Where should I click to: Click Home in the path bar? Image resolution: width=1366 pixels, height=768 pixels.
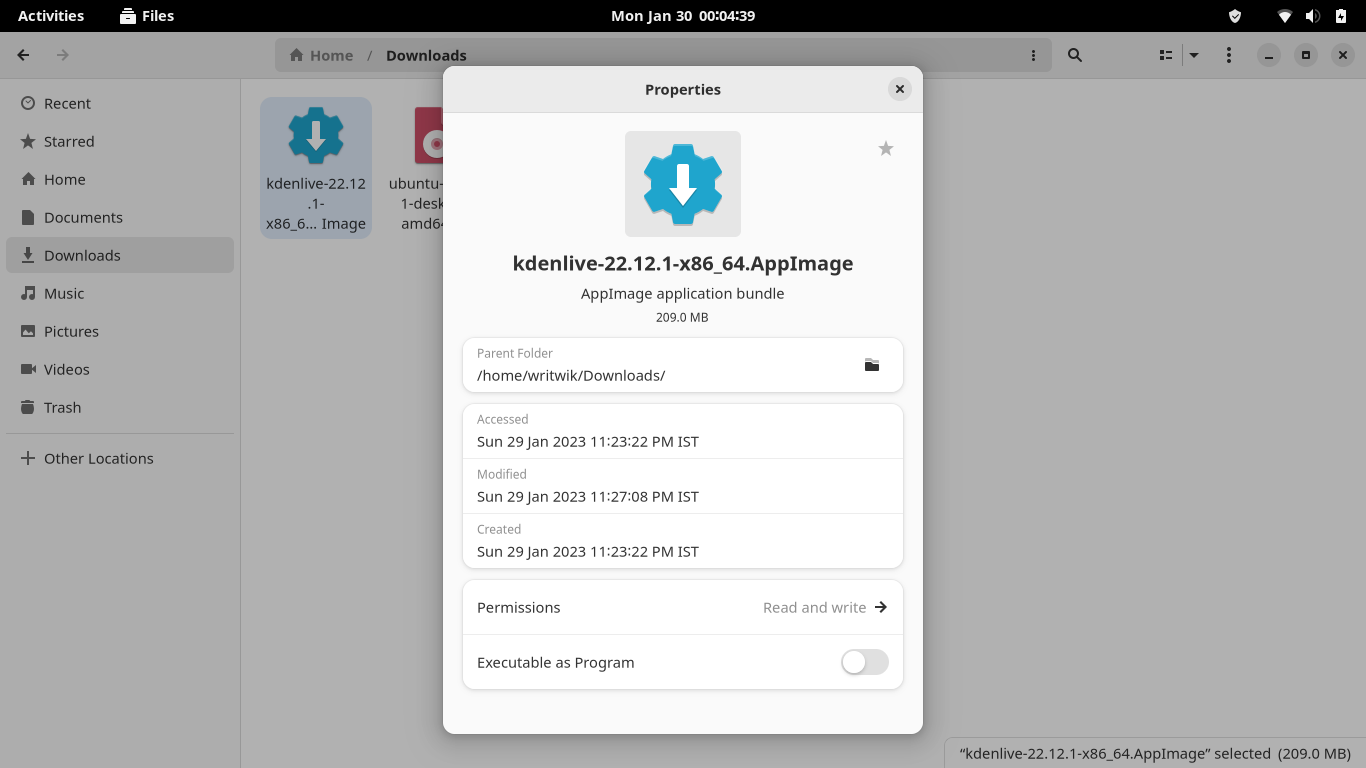(321, 55)
